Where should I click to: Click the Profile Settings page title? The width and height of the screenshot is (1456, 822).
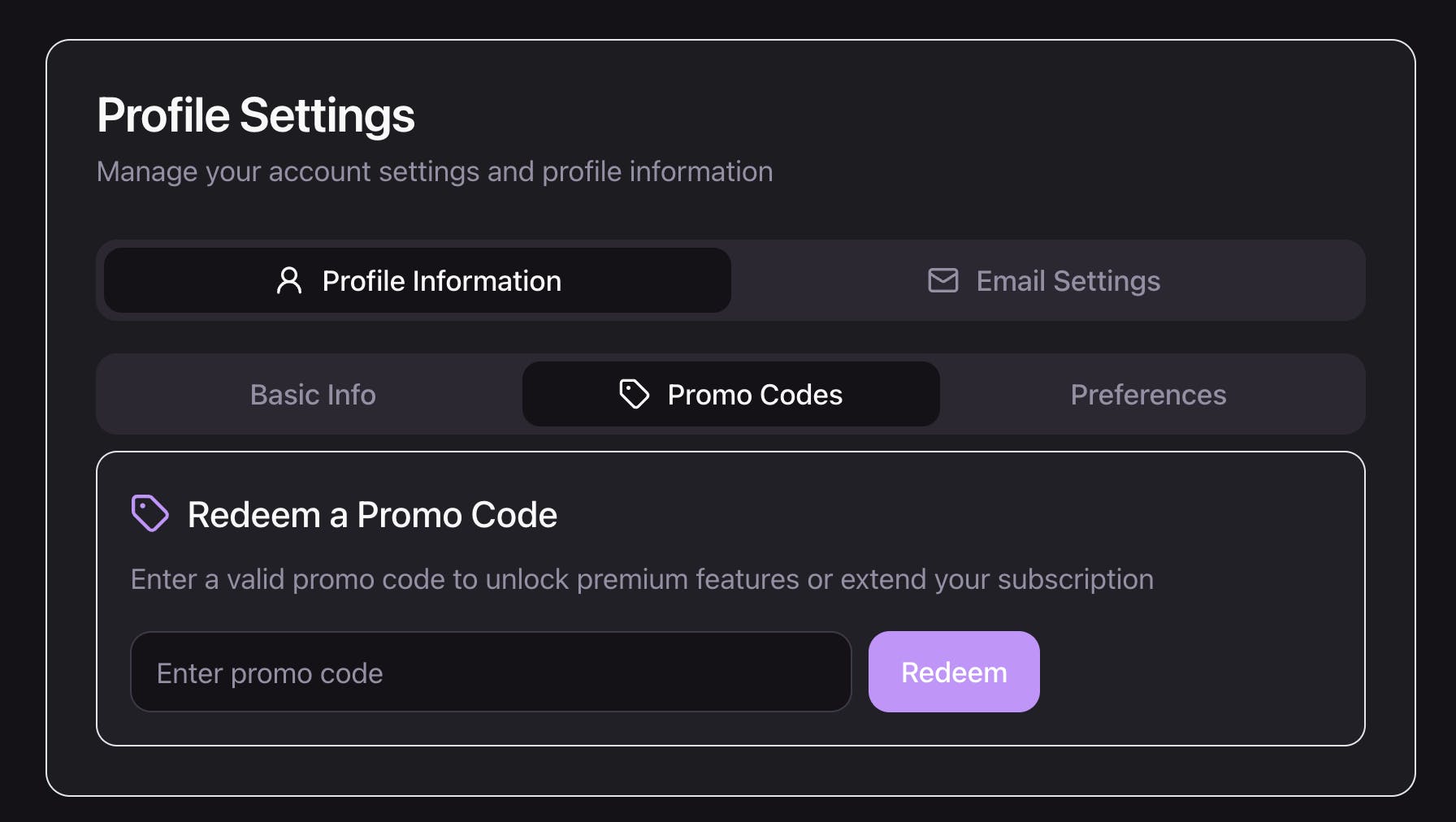point(256,115)
